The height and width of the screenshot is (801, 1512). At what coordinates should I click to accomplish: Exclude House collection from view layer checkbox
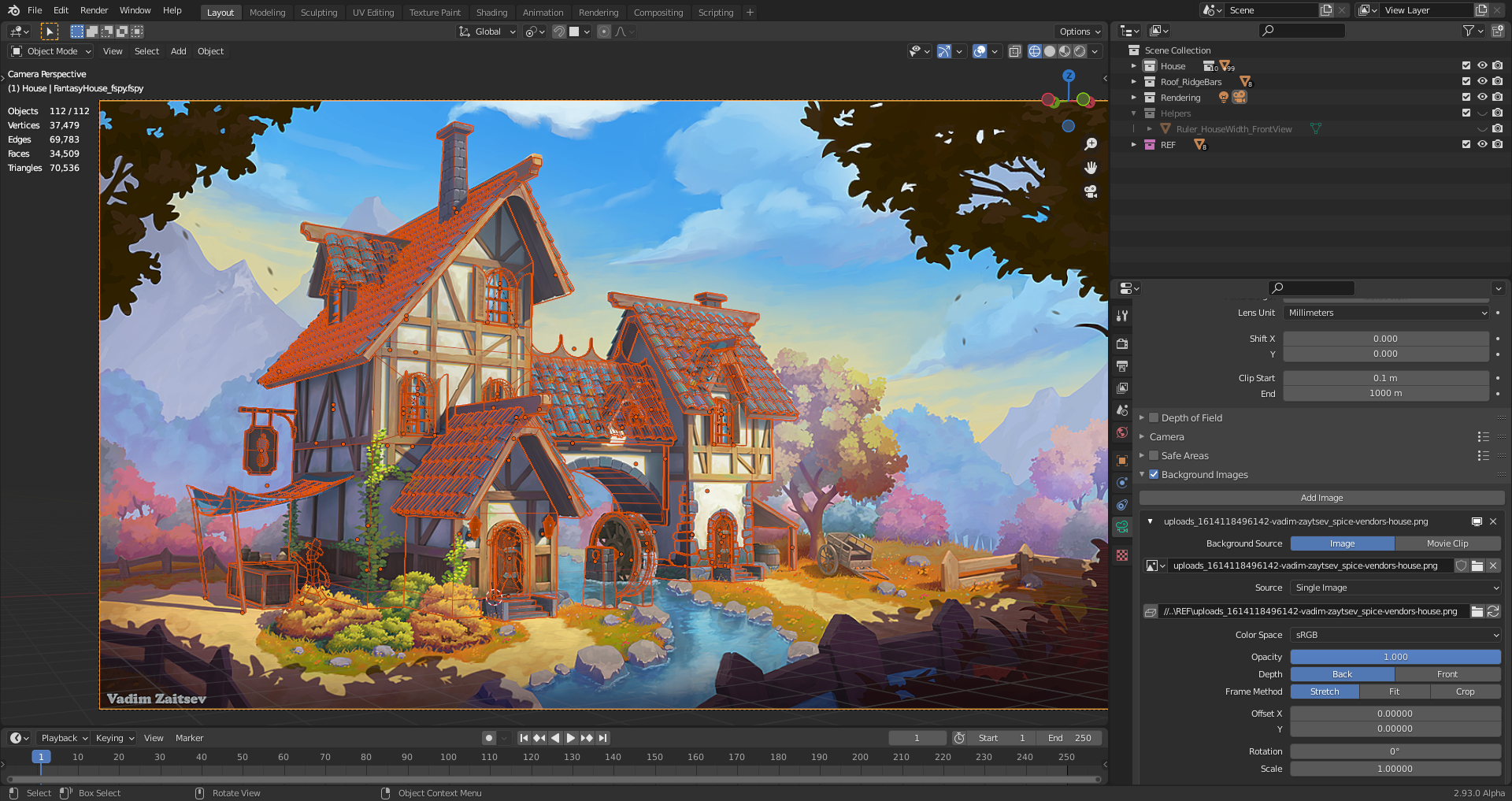point(1466,66)
